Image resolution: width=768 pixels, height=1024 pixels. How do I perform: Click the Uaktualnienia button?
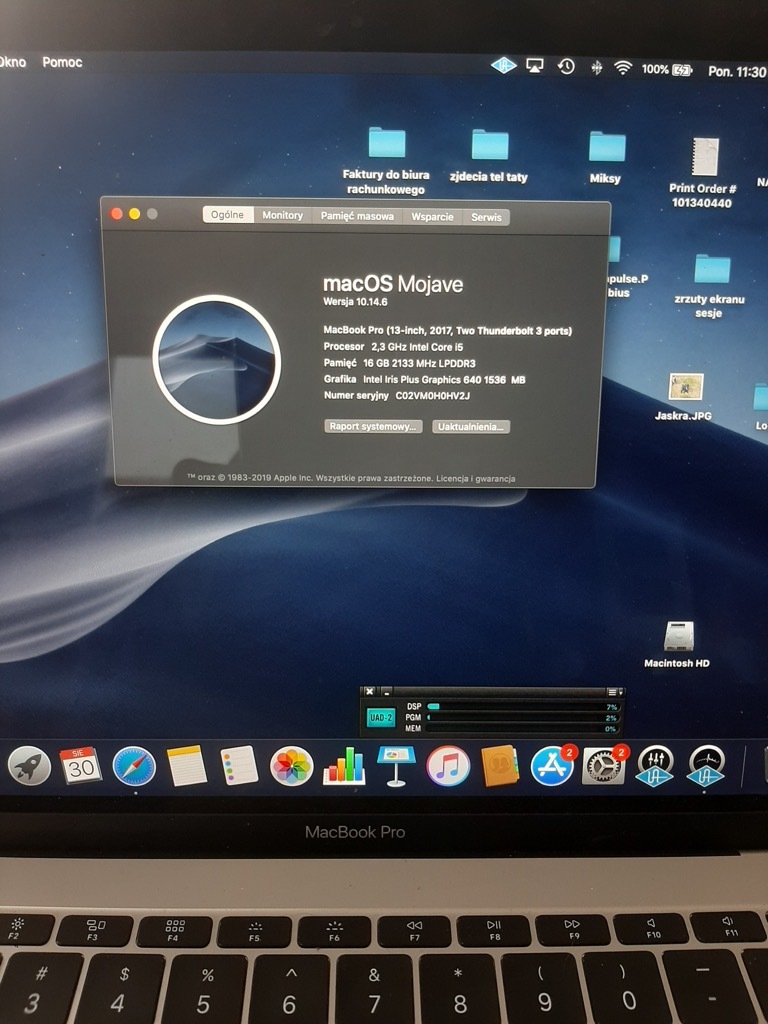(471, 426)
